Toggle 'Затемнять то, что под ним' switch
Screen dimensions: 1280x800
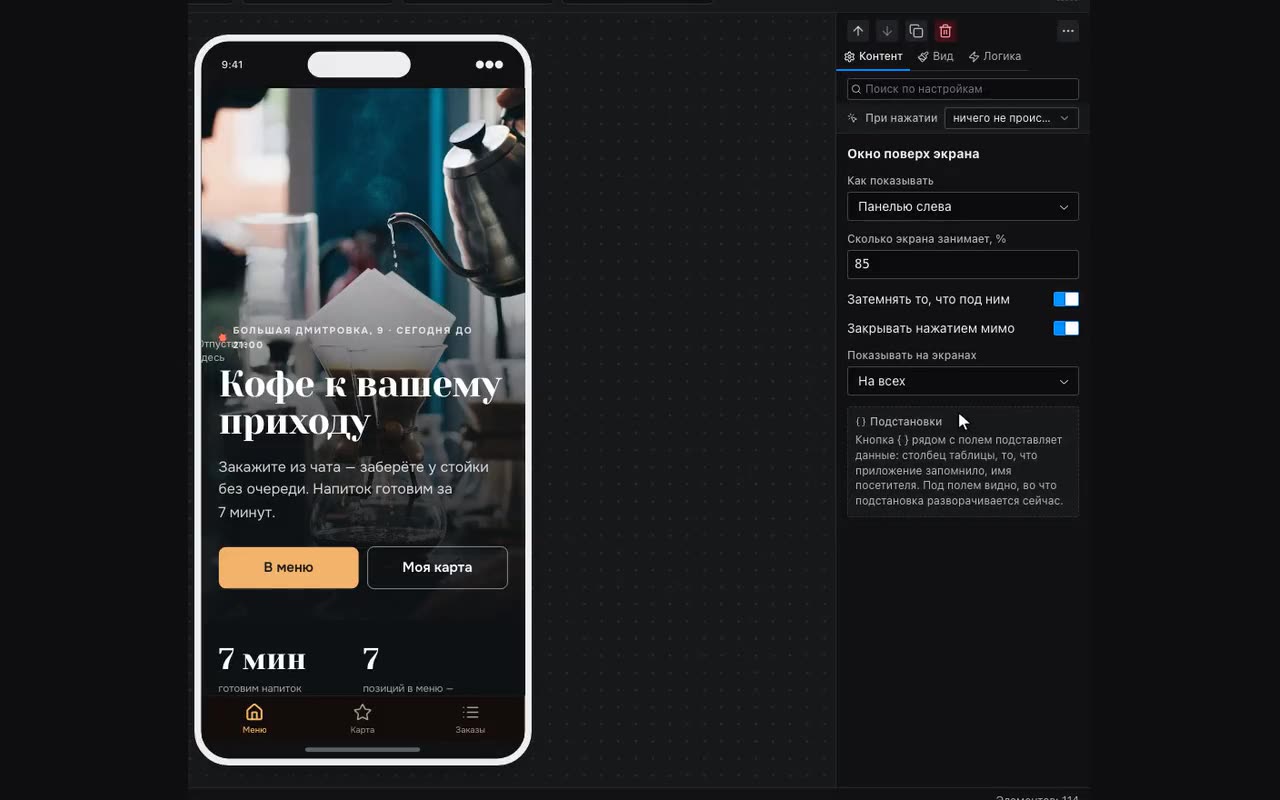pos(1066,299)
